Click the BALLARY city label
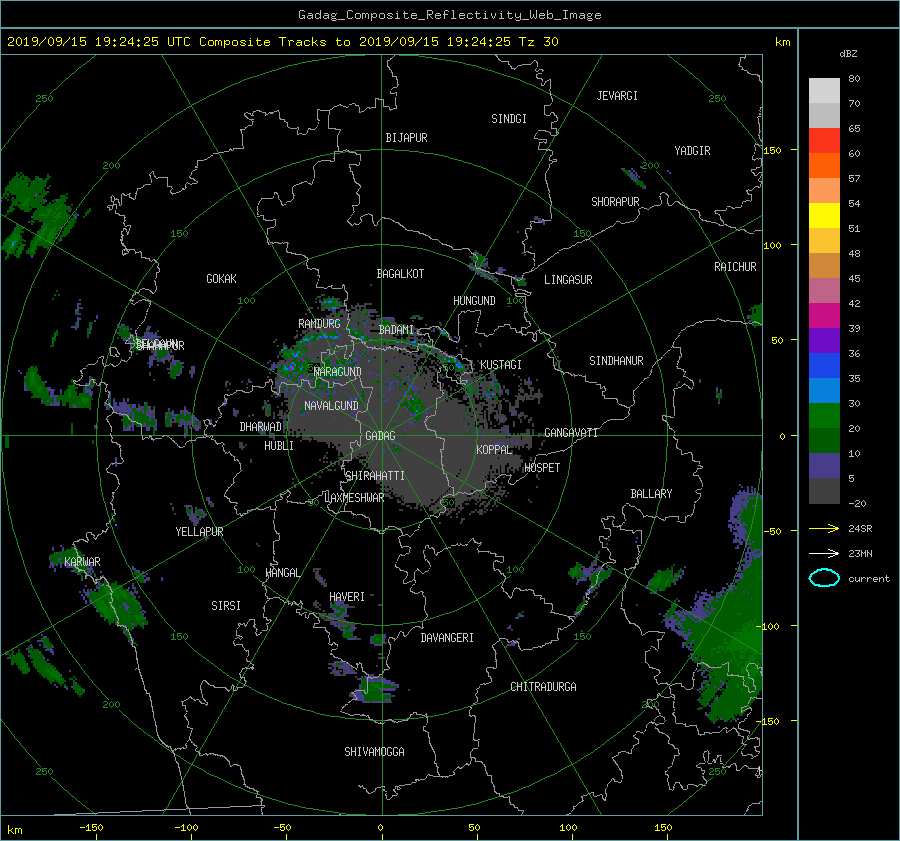This screenshot has width=900, height=841. [x=651, y=494]
